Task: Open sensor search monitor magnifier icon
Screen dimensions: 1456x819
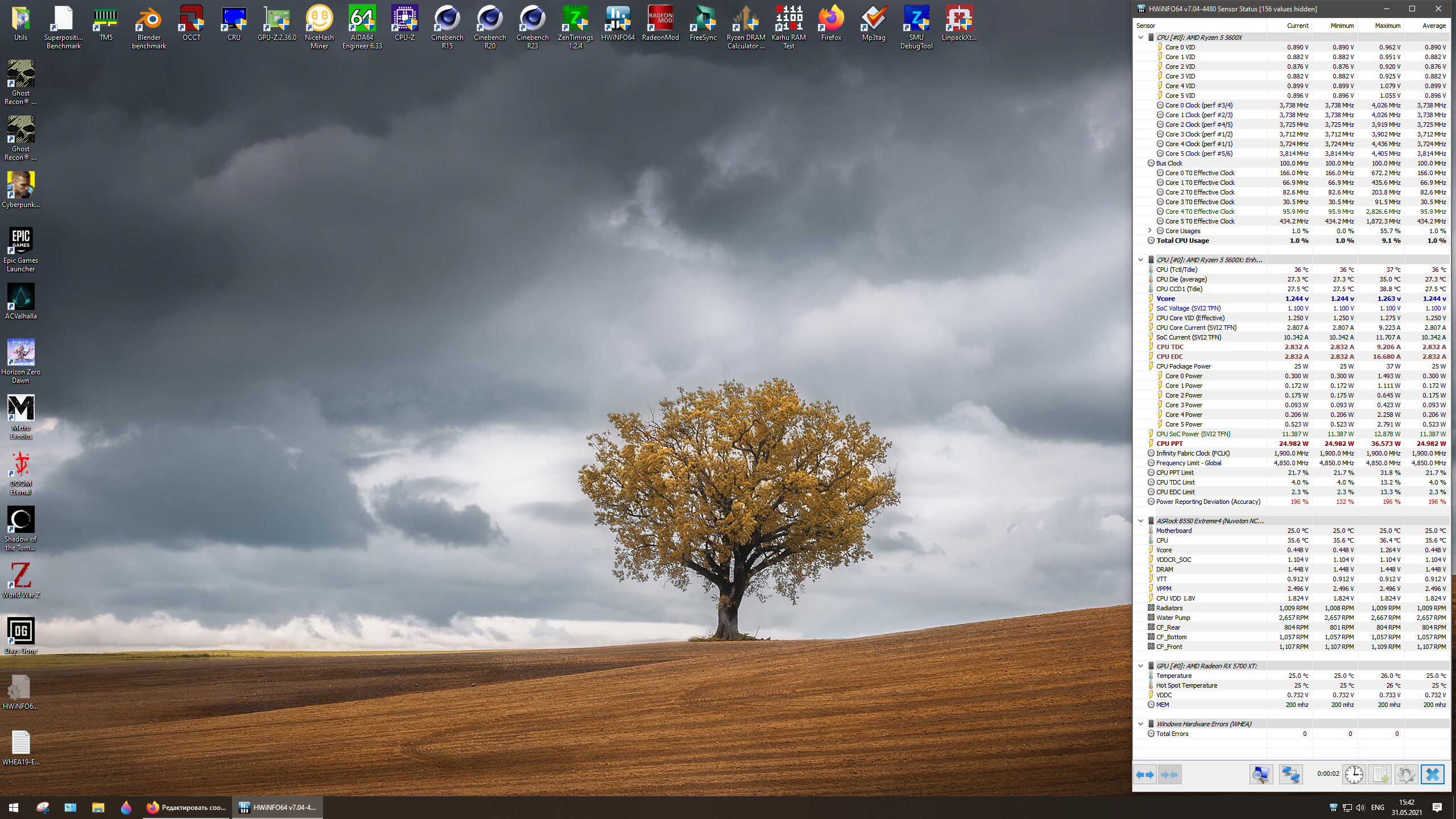Action: 1261,775
